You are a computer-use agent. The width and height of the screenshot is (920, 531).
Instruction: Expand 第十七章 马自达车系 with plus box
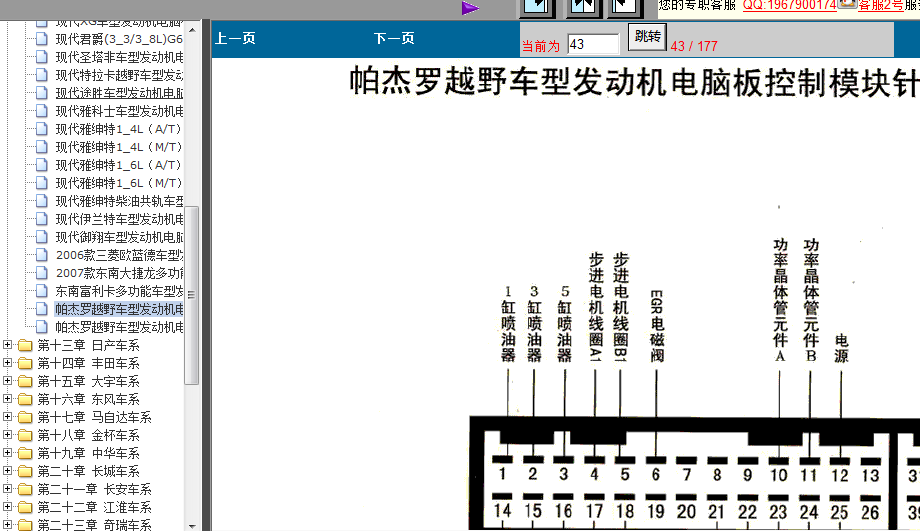[x=7, y=417]
